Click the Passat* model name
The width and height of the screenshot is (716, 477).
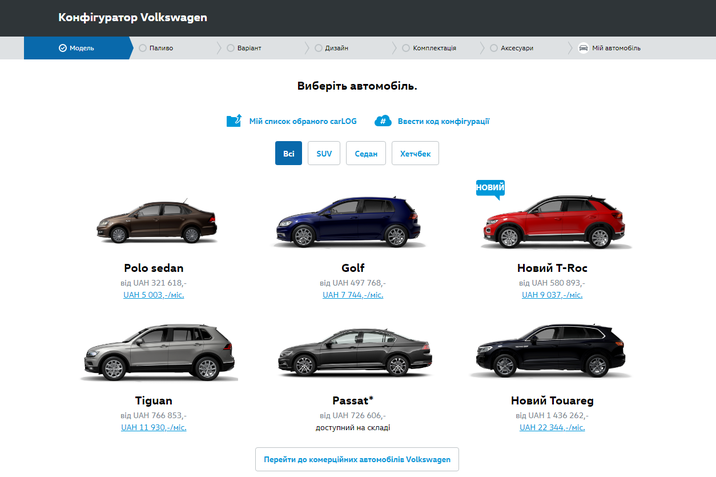coord(353,400)
